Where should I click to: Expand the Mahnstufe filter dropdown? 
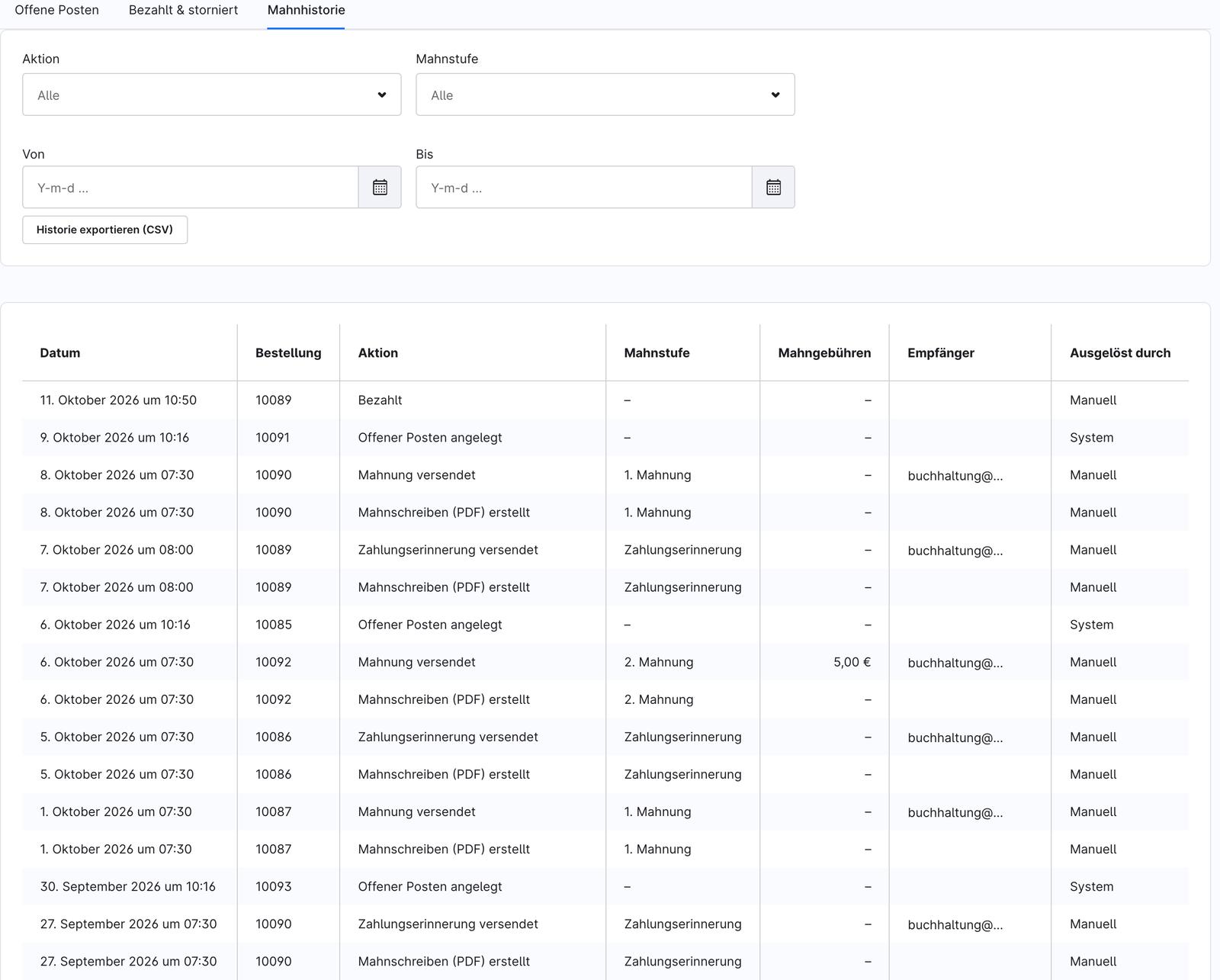point(605,95)
